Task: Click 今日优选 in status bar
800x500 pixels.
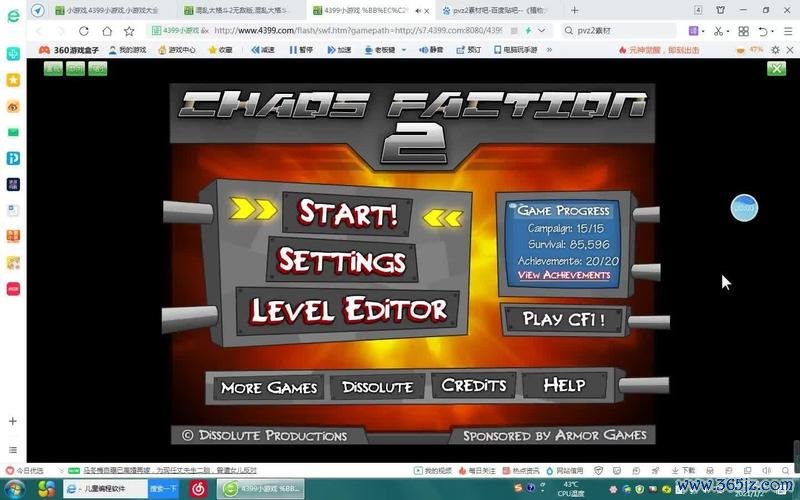Action: point(24,470)
